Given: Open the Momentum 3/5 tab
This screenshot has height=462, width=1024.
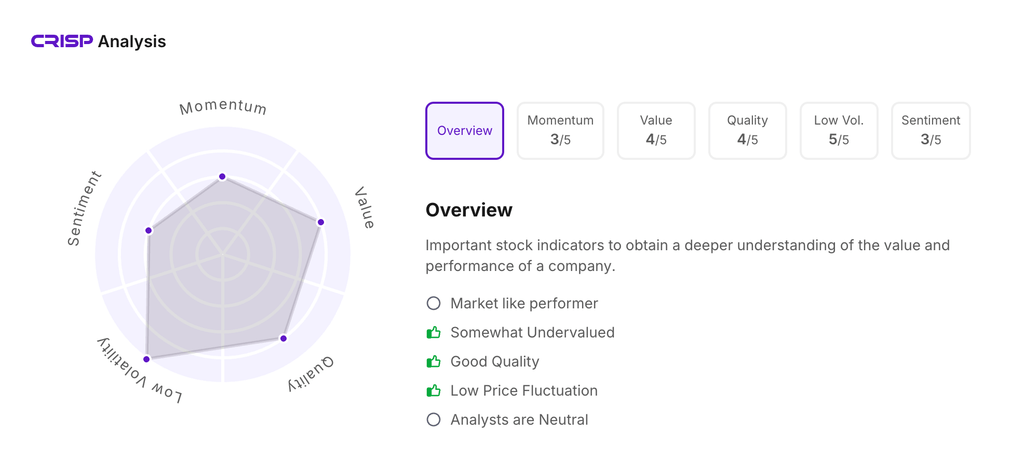Looking at the screenshot, I should tap(560, 131).
